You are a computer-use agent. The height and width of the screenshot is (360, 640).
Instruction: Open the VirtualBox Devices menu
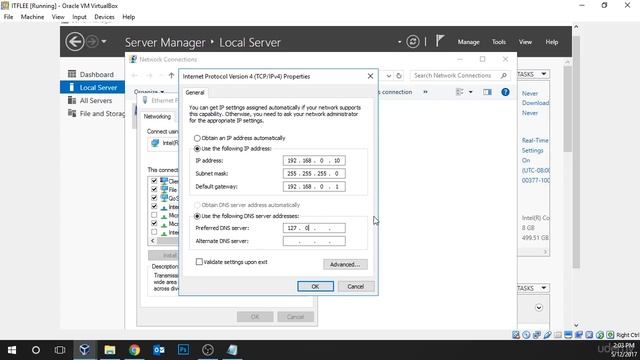[x=104, y=17]
